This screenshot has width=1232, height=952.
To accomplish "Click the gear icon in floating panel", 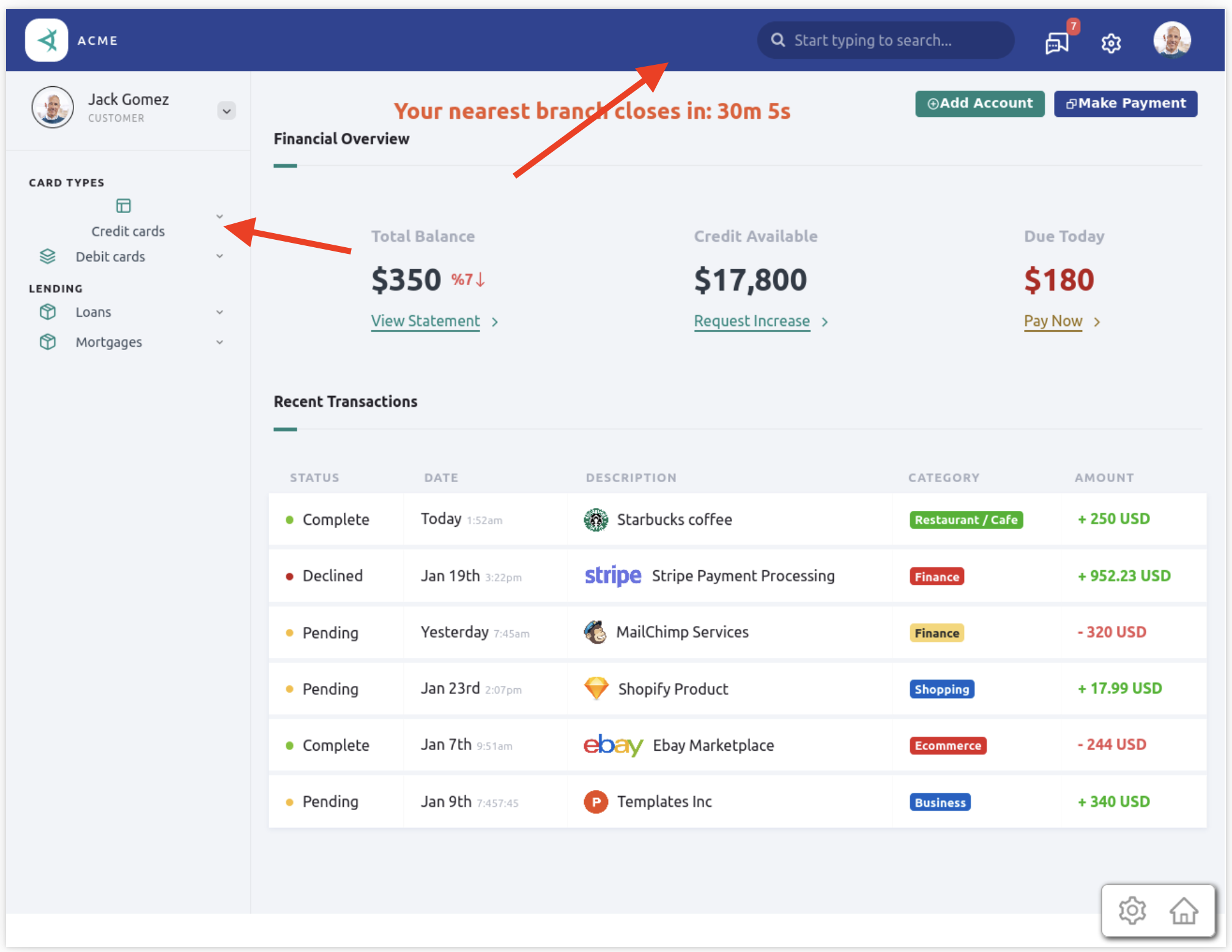I will (x=1132, y=911).
